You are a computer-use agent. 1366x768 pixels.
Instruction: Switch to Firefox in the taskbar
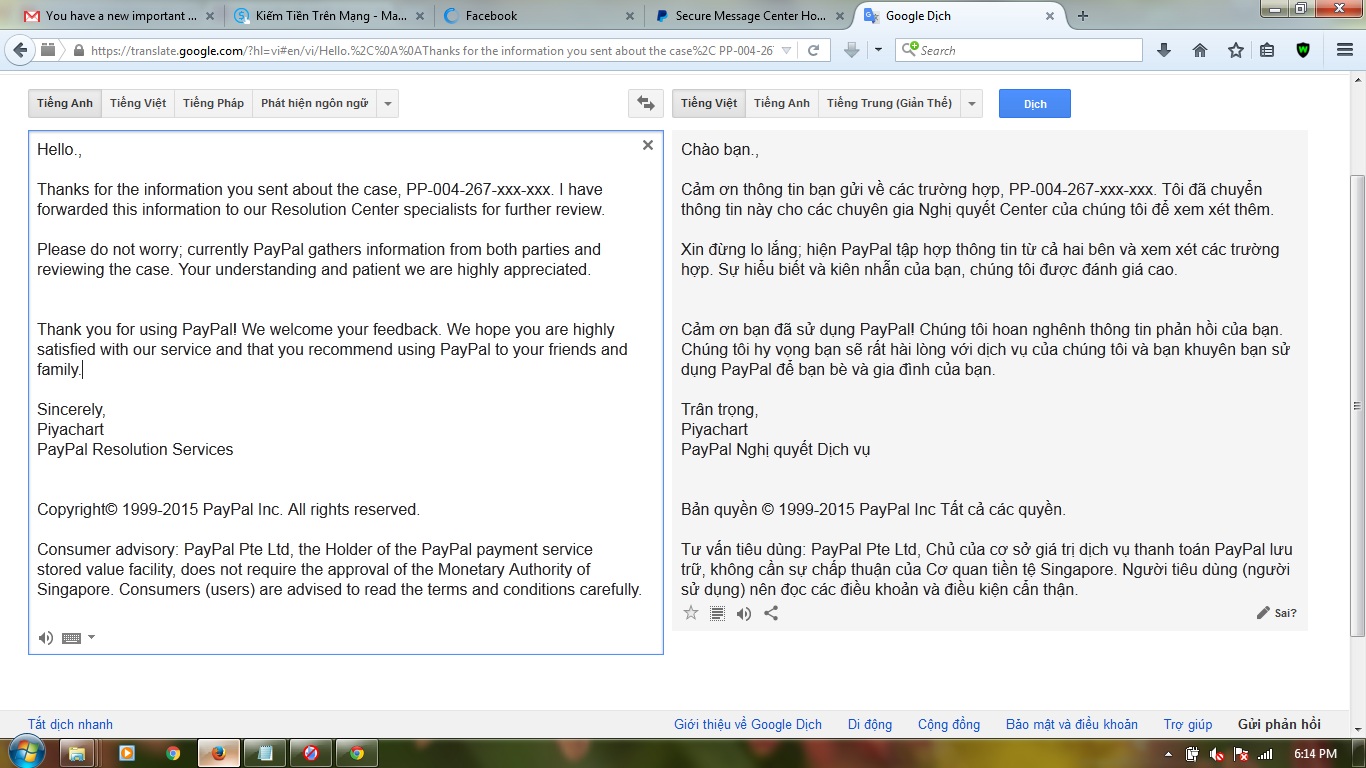pyautogui.click(x=218, y=752)
